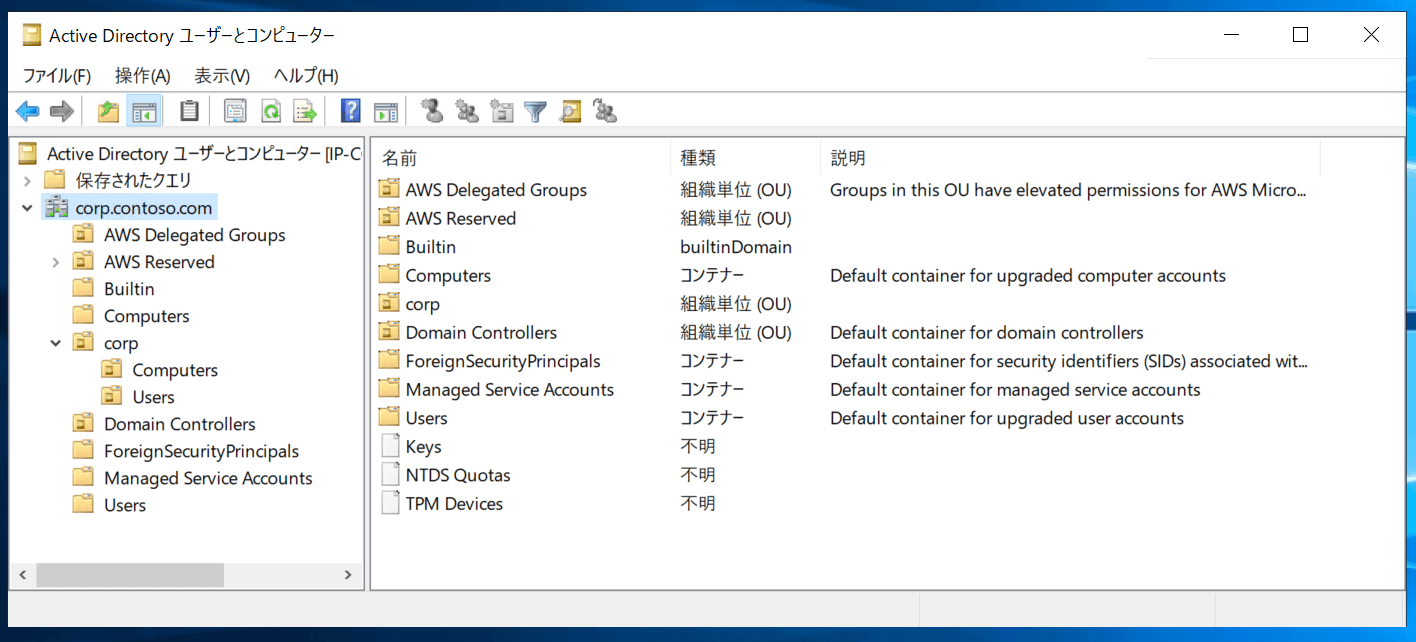Select 保存されたクエリ folder in tree
The height and width of the screenshot is (642, 1416).
pos(133,181)
